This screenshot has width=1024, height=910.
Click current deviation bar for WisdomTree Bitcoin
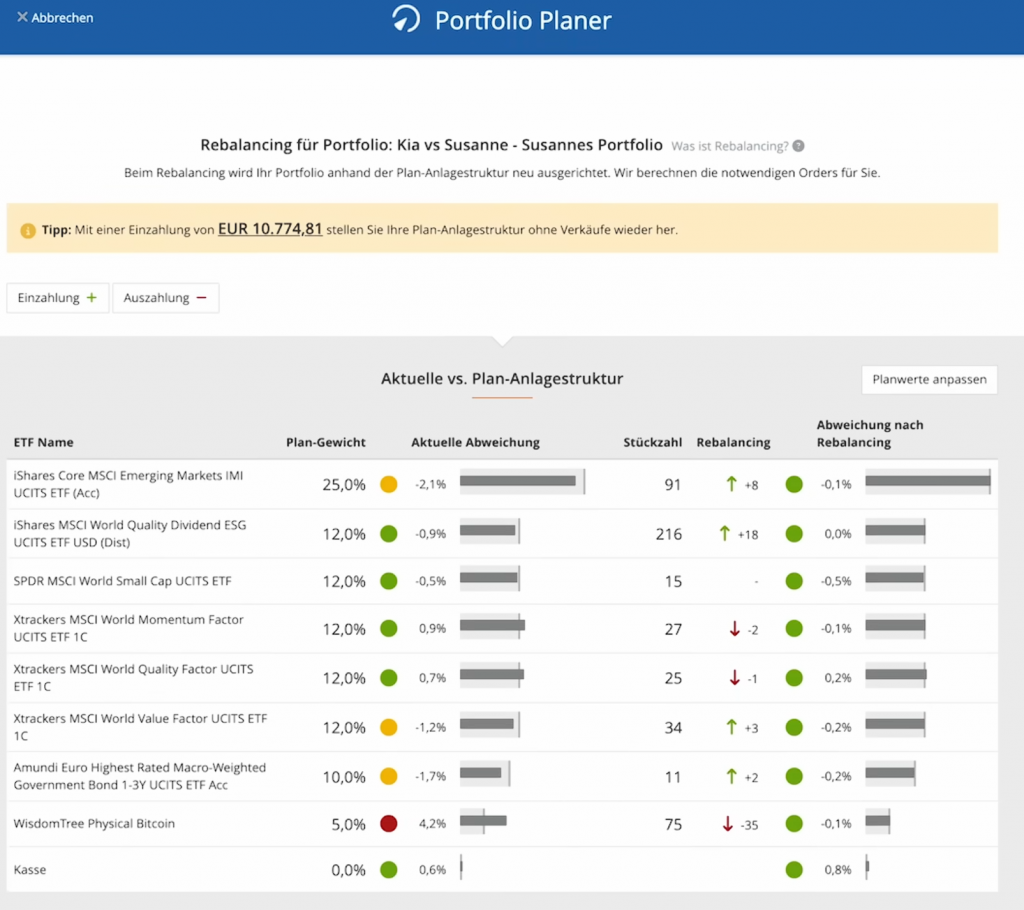pyautogui.click(x=484, y=822)
